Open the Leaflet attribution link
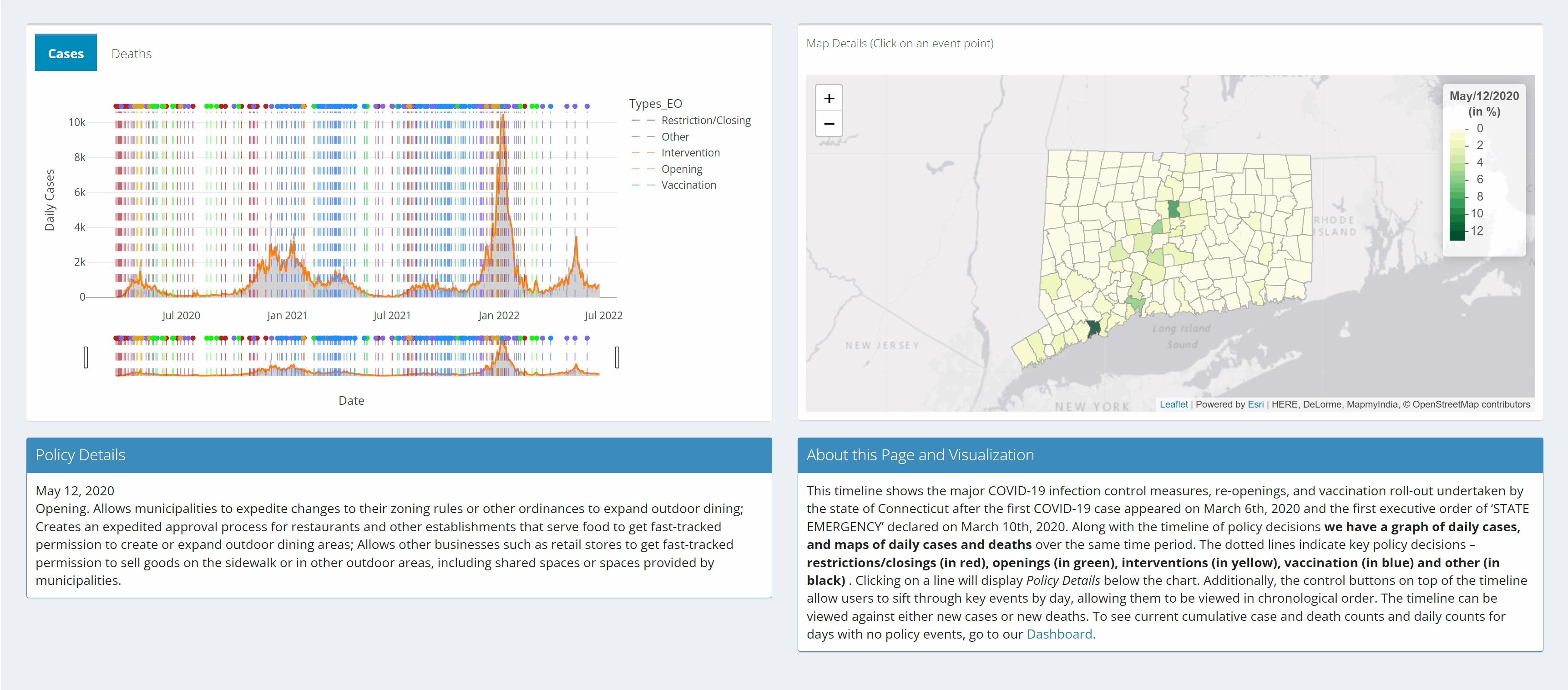Screen dimensions: 1568x690 pos(1173,404)
